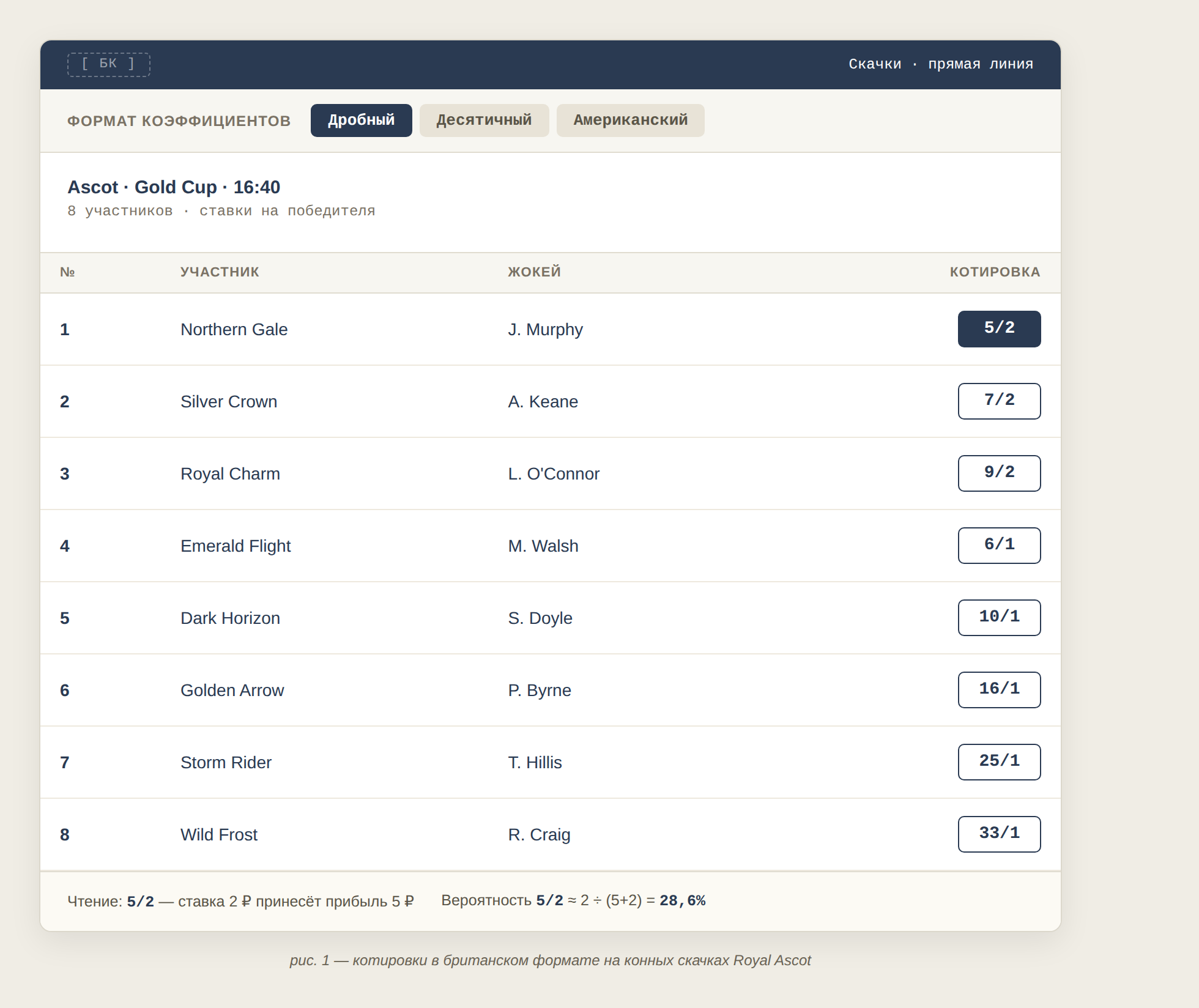Click the Northern Gale participant name
1199x1008 pixels.
click(x=234, y=330)
